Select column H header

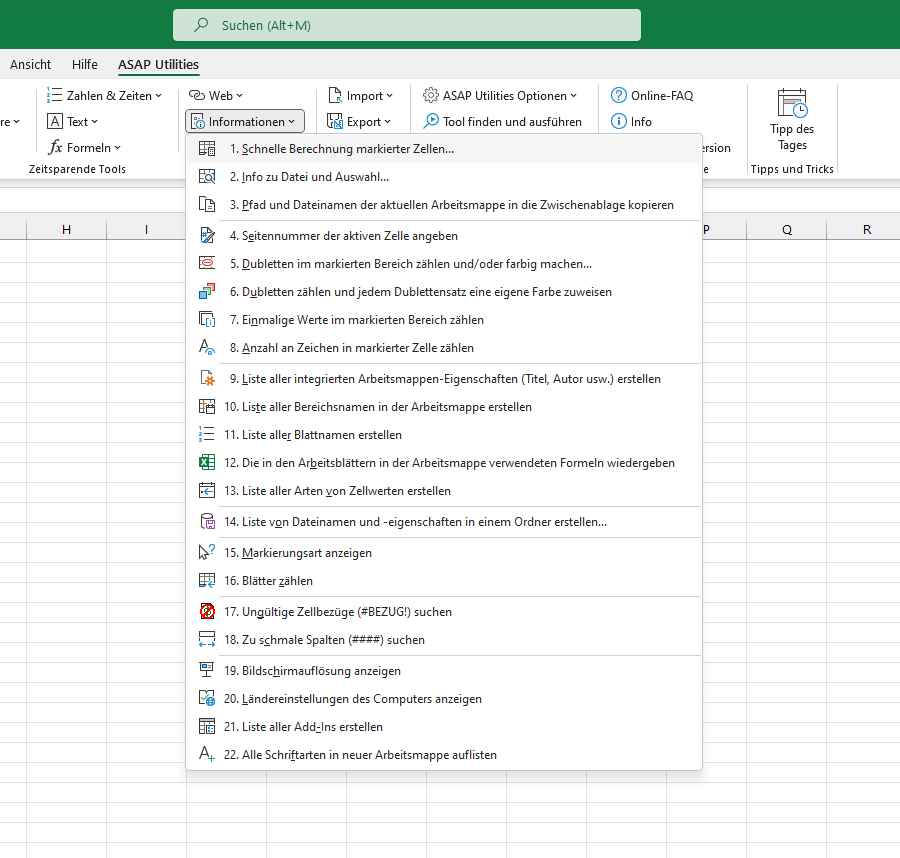point(67,230)
